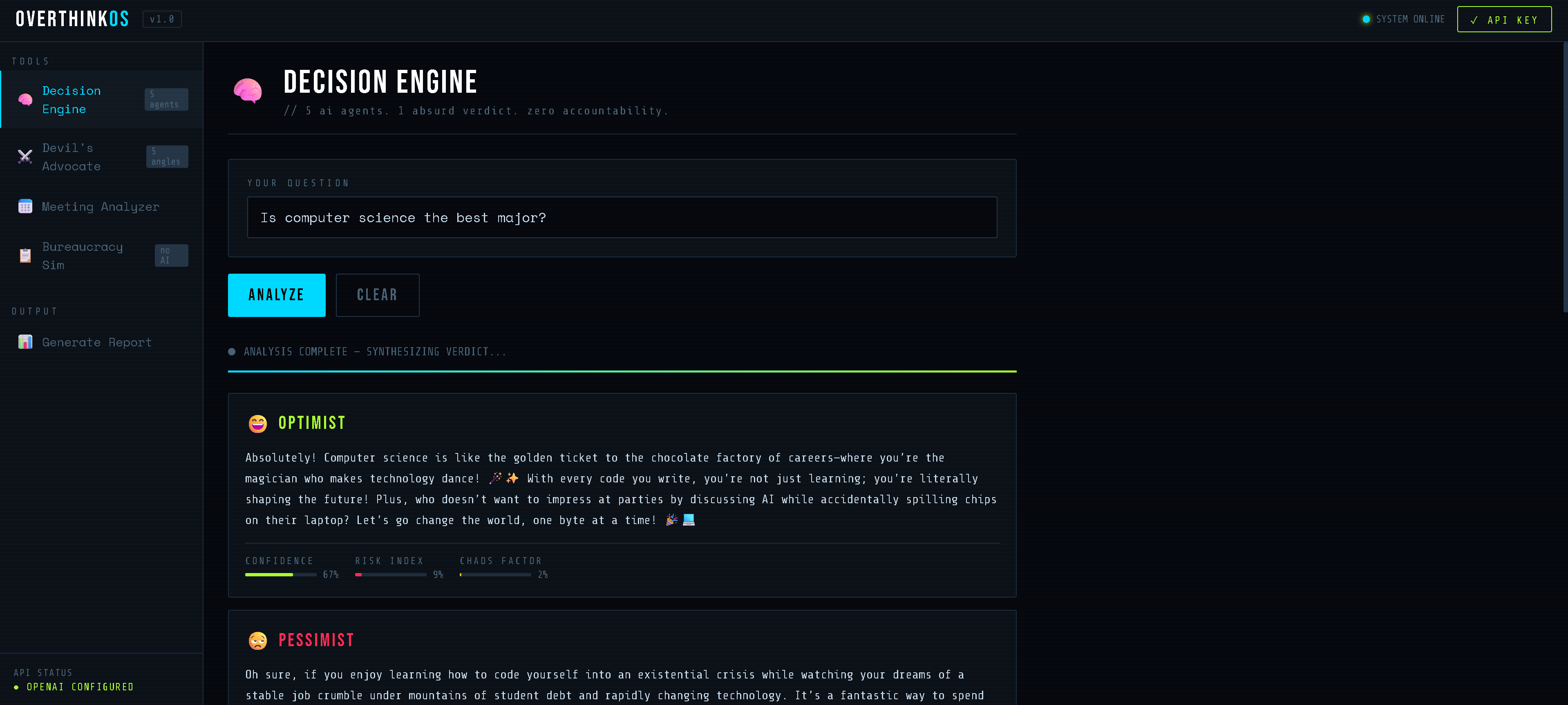
Task: Click the crossed swords Devil's Advocate icon
Action: 25,157
